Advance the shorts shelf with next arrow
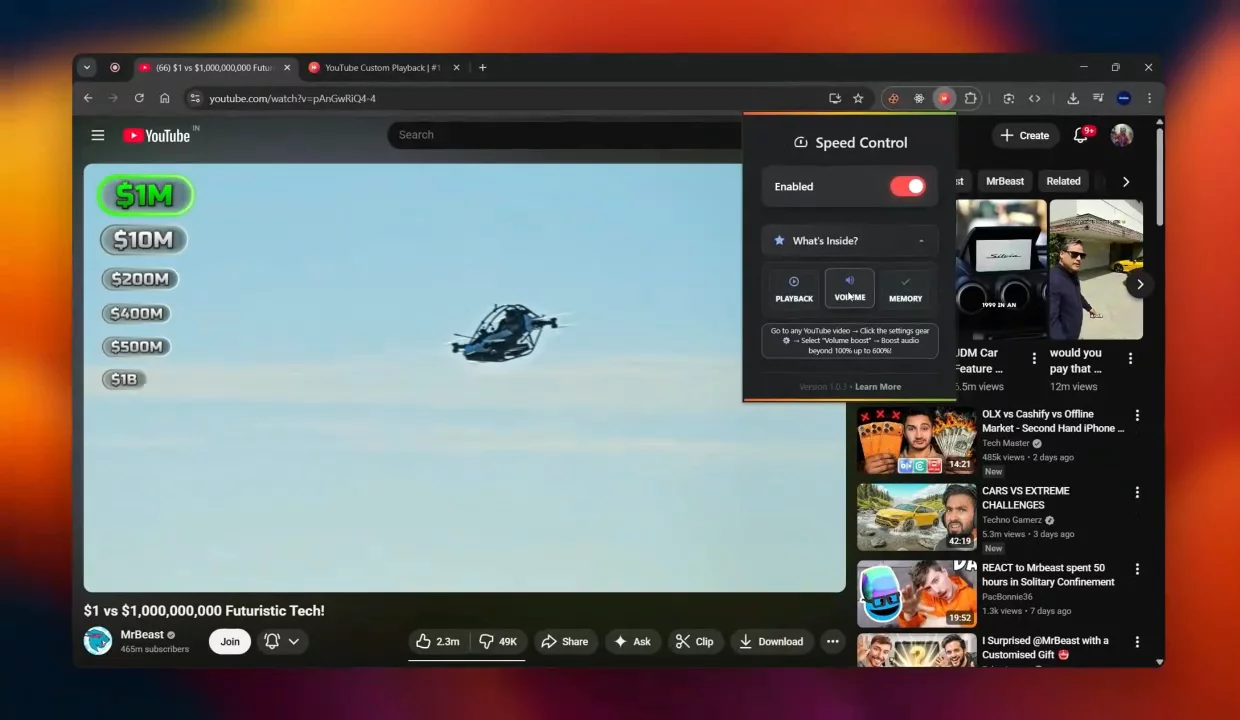 point(1140,285)
